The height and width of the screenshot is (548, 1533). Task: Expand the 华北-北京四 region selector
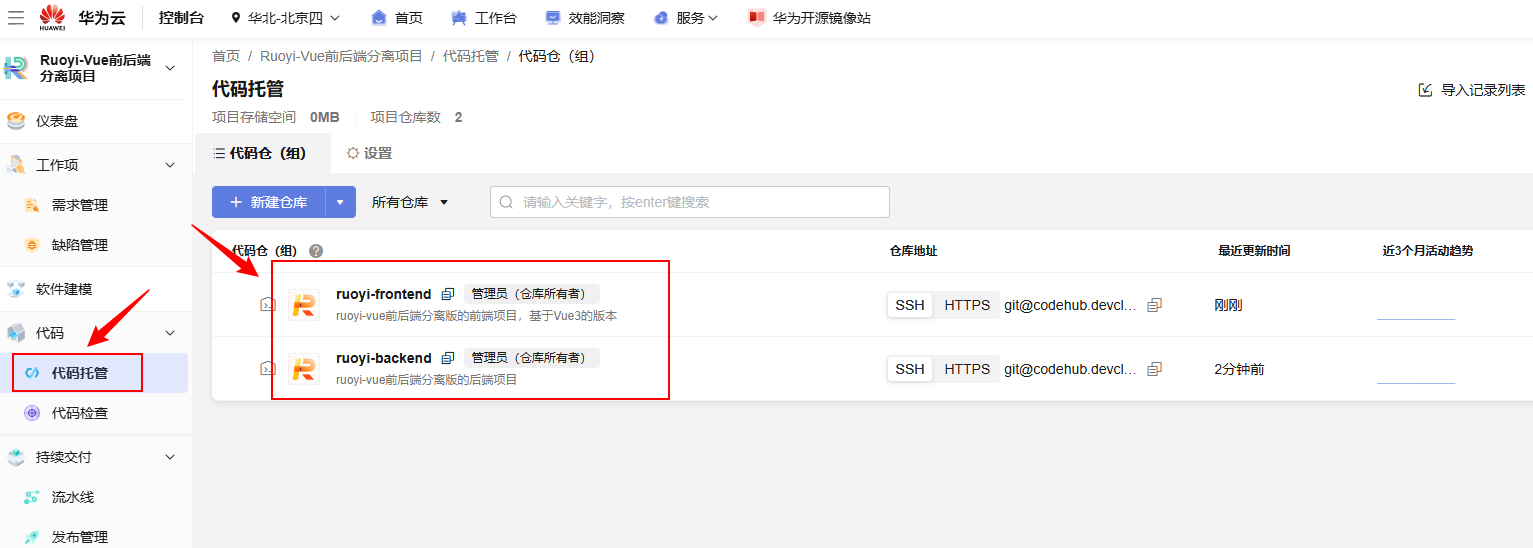(x=285, y=17)
